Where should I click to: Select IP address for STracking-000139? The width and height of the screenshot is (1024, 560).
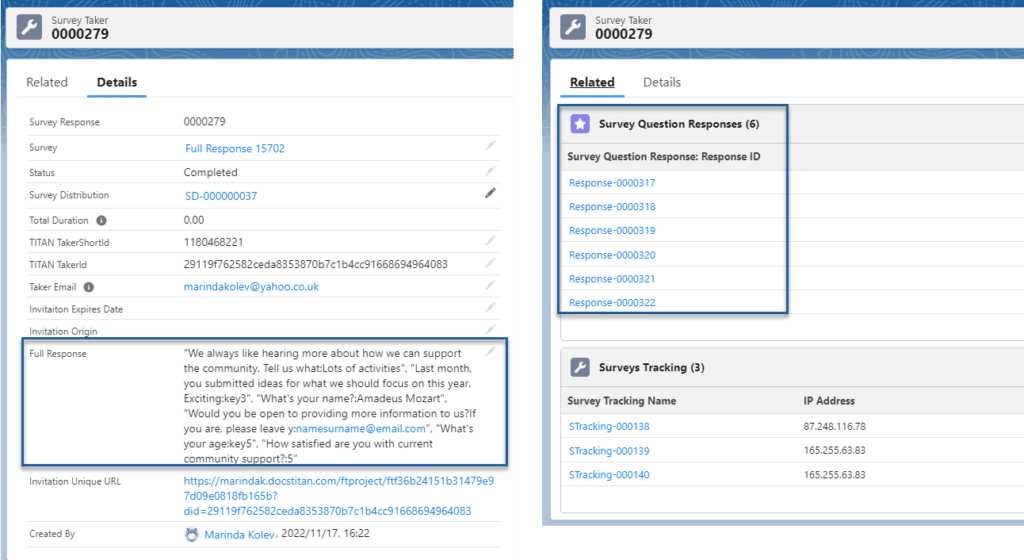pyautogui.click(x=835, y=450)
